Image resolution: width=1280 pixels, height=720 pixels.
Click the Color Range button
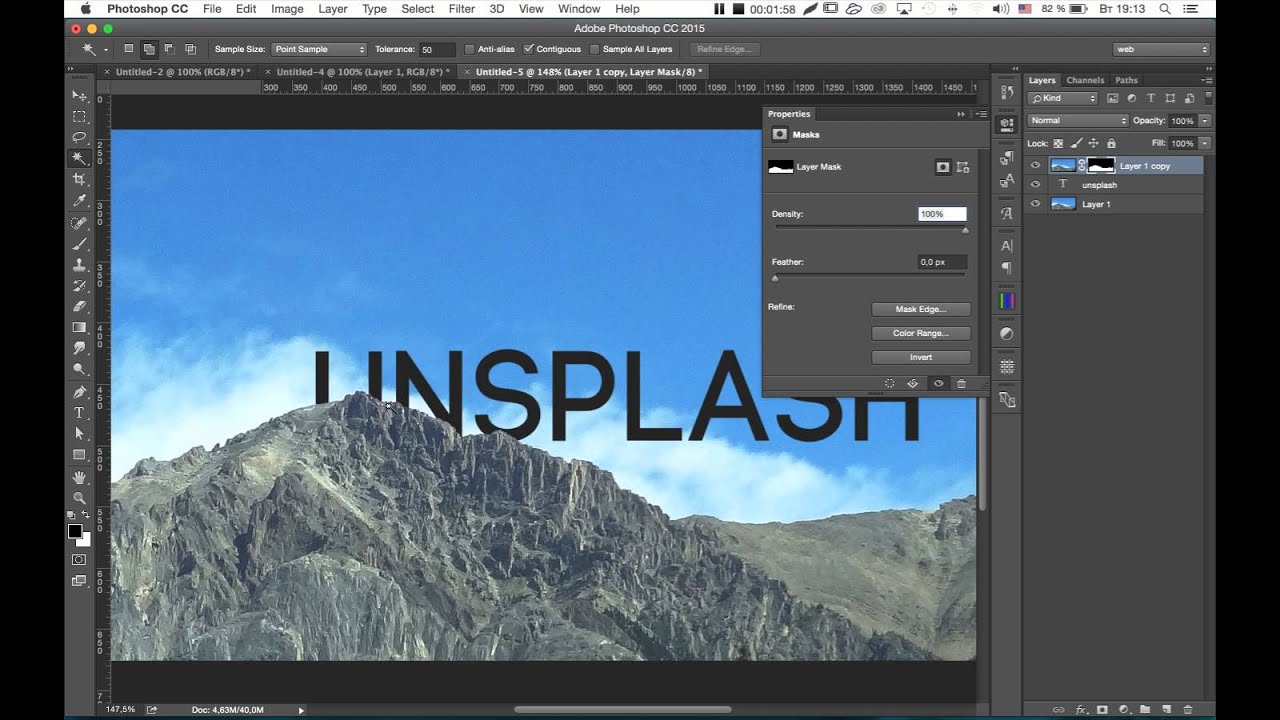pos(921,333)
